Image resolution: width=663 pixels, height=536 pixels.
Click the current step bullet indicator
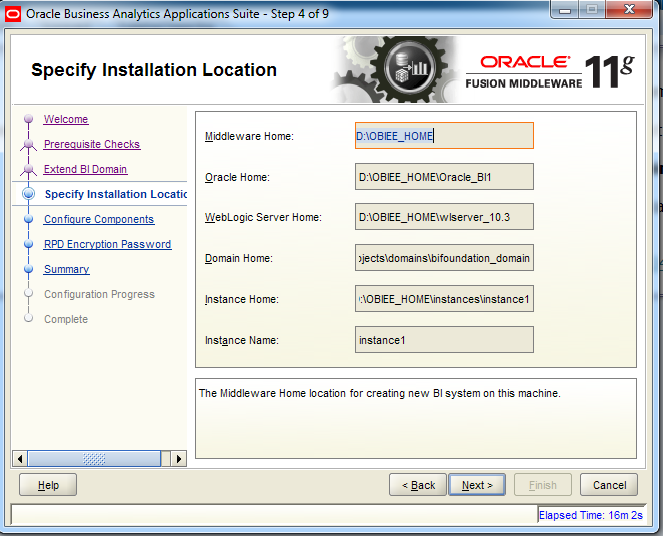coord(28,194)
